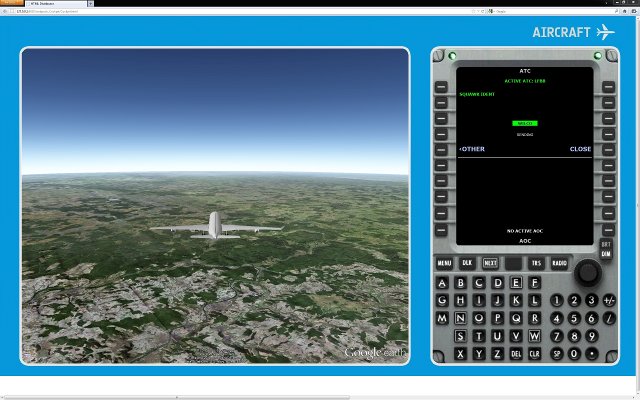This screenshot has width=640, height=400.
Task: Tap number key 8
Action: [574, 336]
